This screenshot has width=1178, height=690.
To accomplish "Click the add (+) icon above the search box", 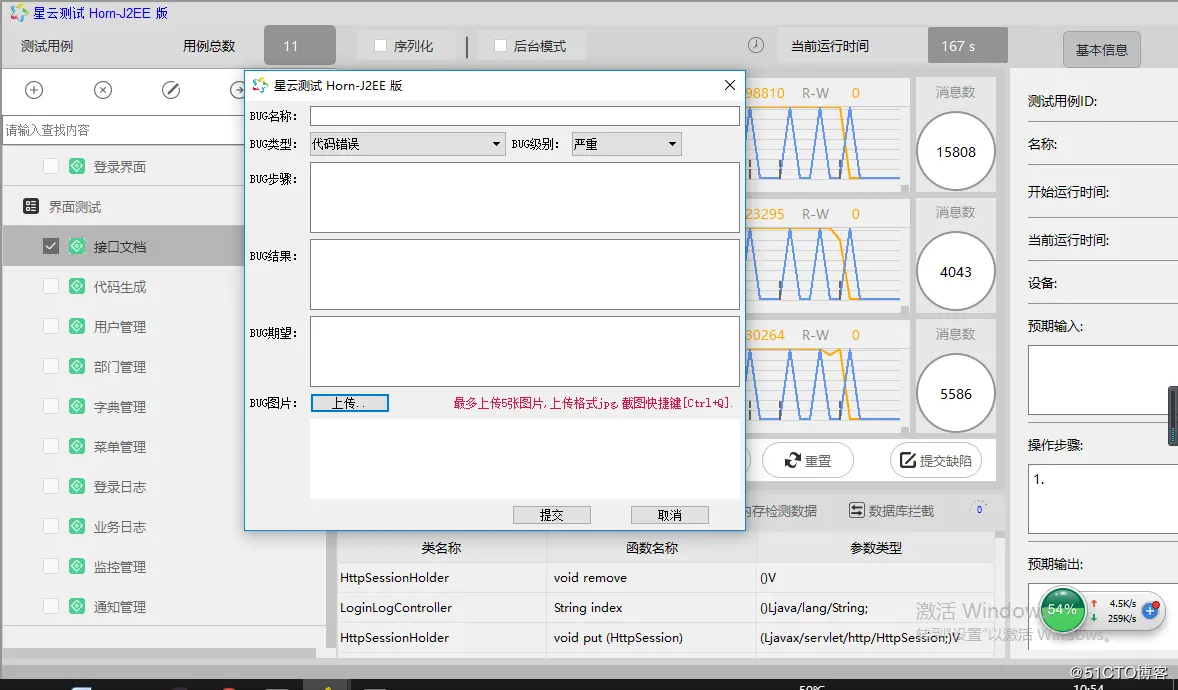I will (33, 90).
